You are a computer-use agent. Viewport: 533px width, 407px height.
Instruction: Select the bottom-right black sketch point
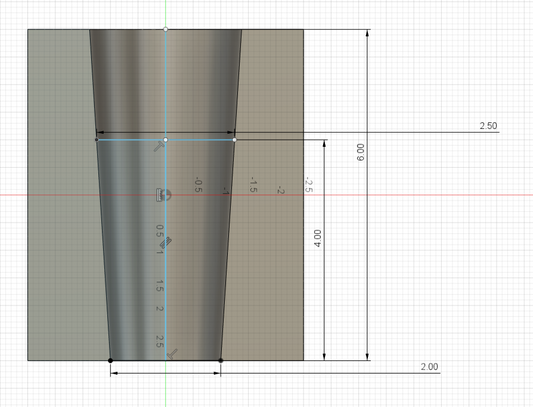click(x=221, y=360)
